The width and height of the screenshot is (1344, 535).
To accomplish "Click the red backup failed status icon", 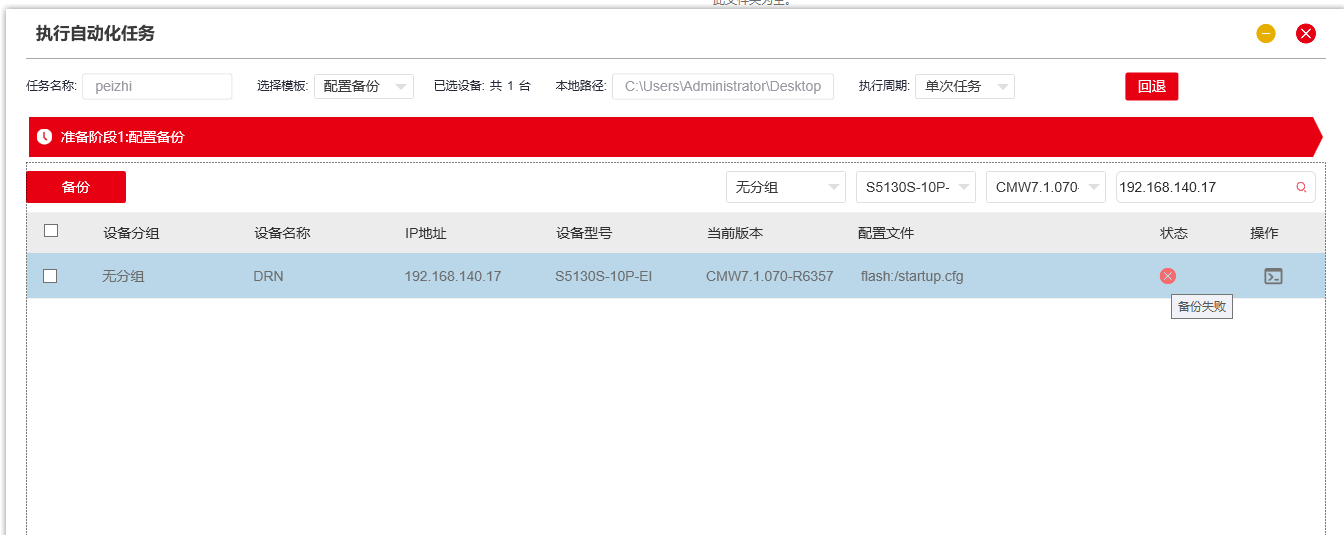I will coord(1167,276).
